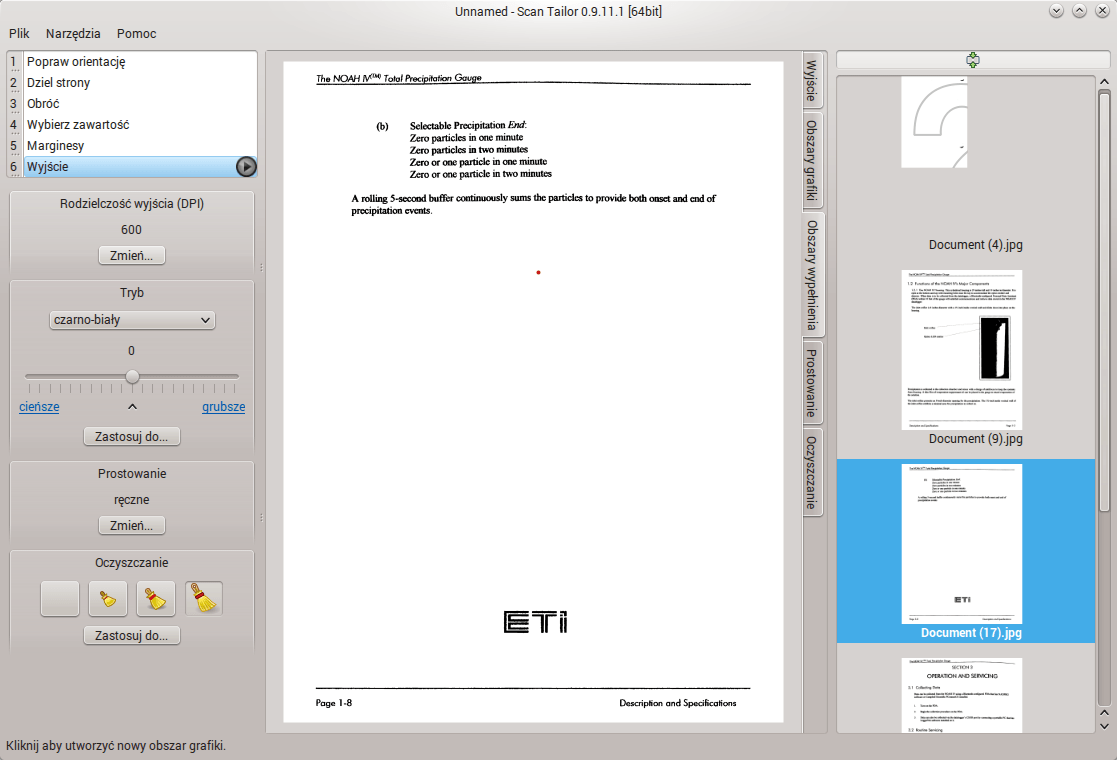1117x760 pixels.
Task: Click the scroll up arrow of thumbnail list
Action: pos(1104,82)
